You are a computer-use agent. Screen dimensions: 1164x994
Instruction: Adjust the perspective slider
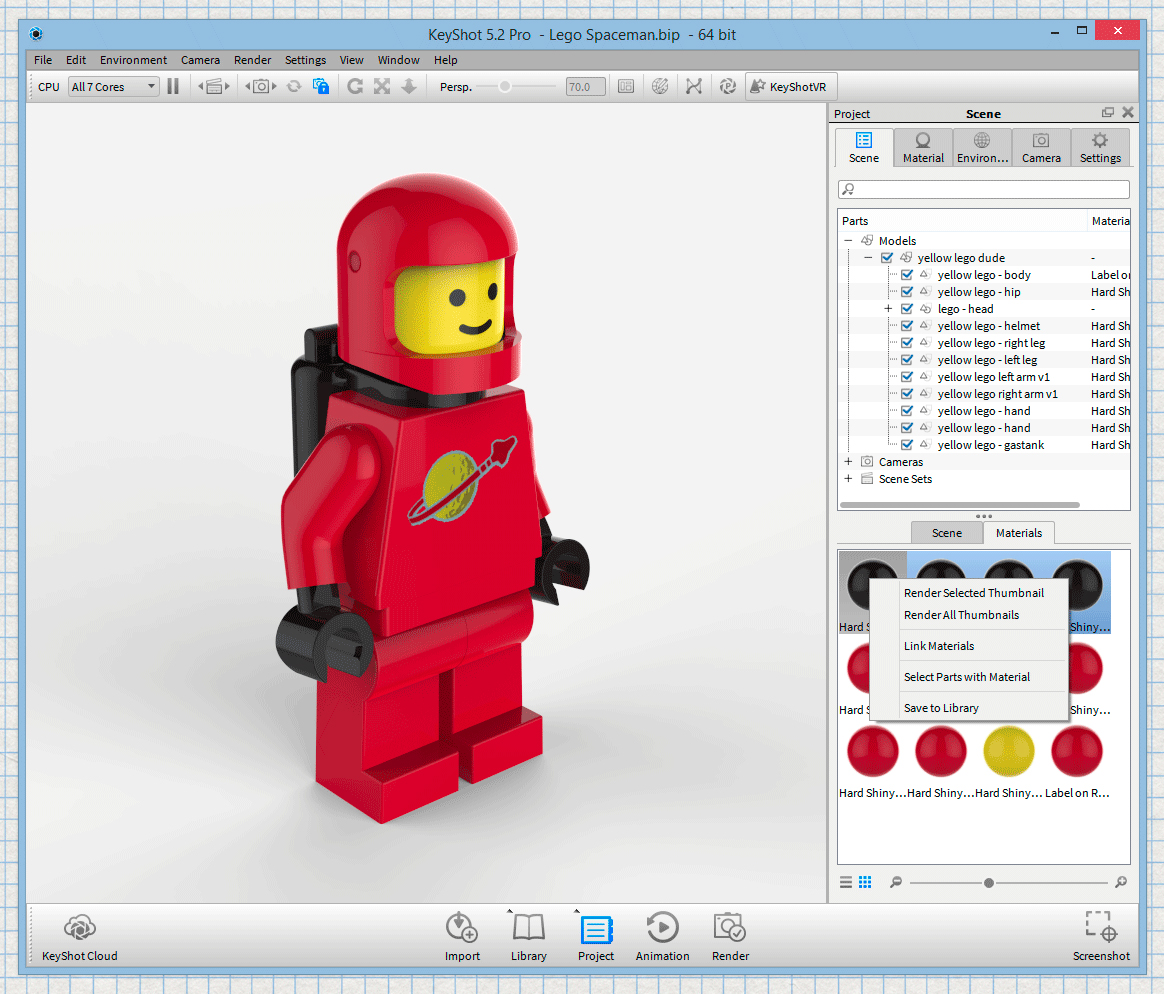point(505,87)
